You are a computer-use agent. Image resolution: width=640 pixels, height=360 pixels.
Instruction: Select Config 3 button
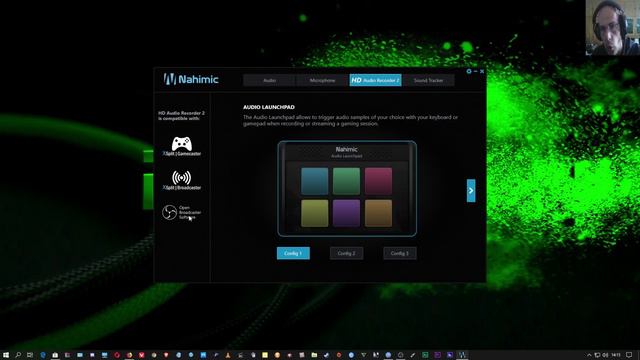(x=400, y=253)
